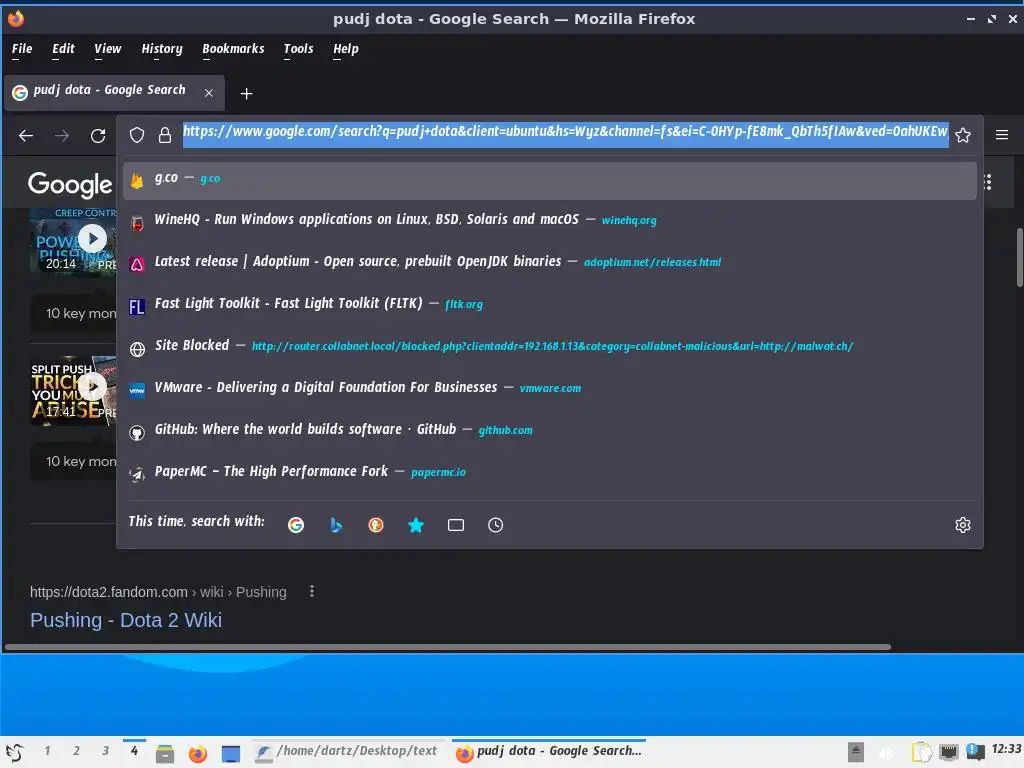Open the File menu

point(22,49)
